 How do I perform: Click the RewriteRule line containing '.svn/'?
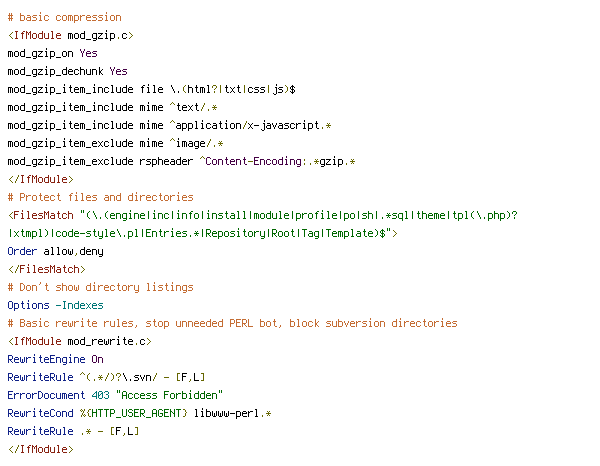point(106,377)
